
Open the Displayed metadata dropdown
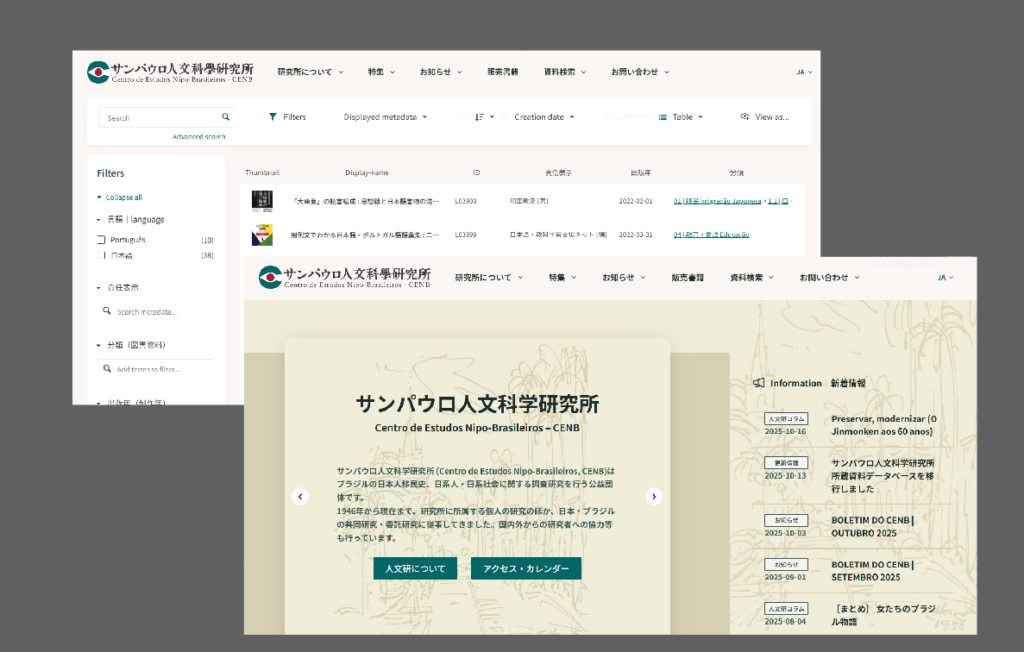385,117
